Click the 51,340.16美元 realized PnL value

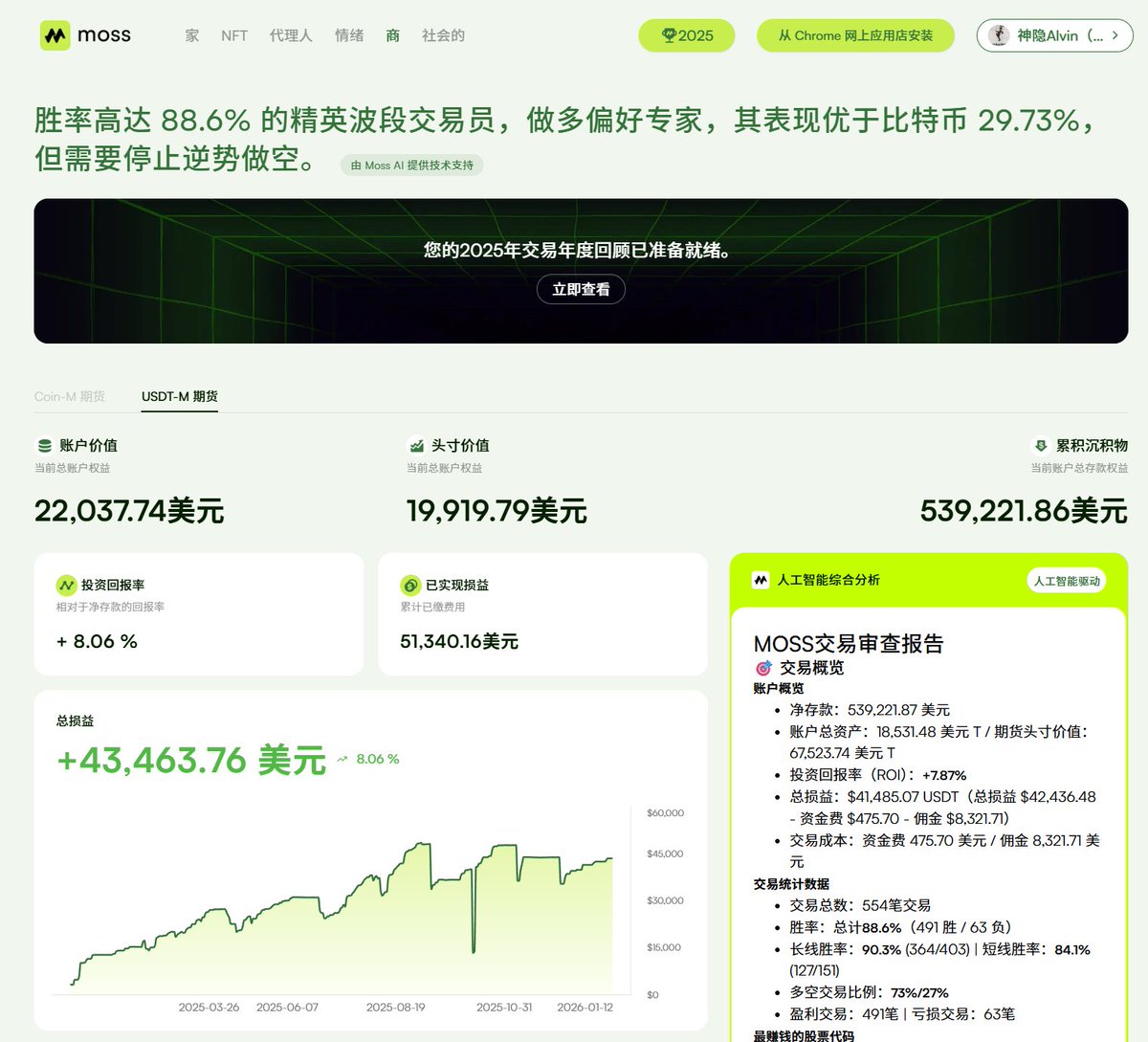(459, 641)
